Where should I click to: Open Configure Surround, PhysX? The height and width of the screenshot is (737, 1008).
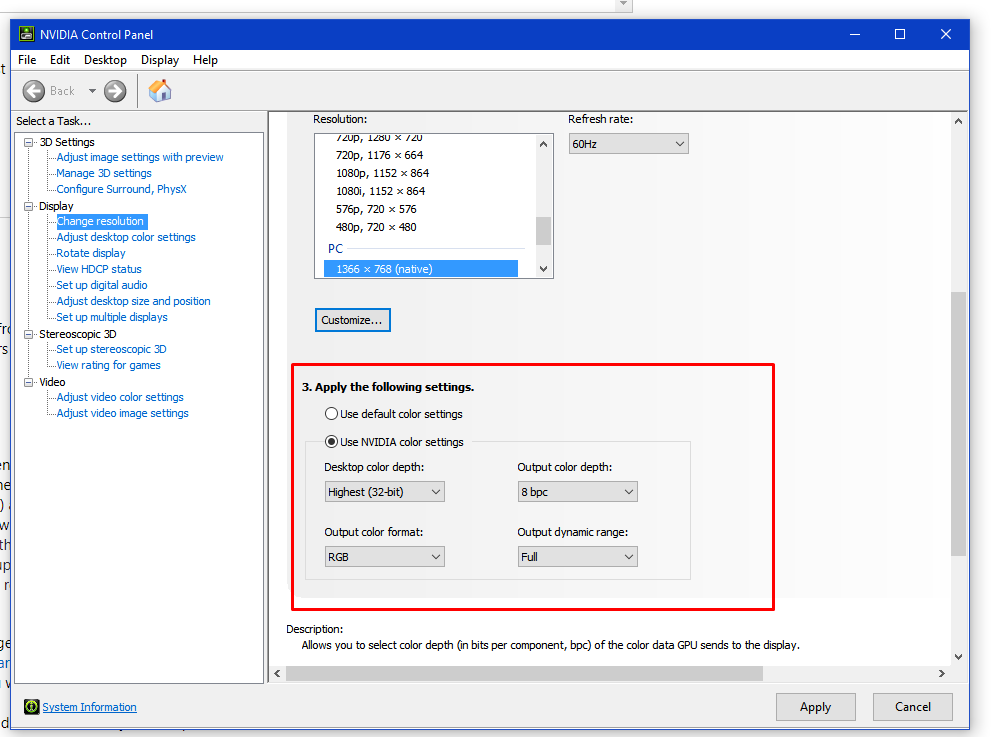[x=122, y=189]
